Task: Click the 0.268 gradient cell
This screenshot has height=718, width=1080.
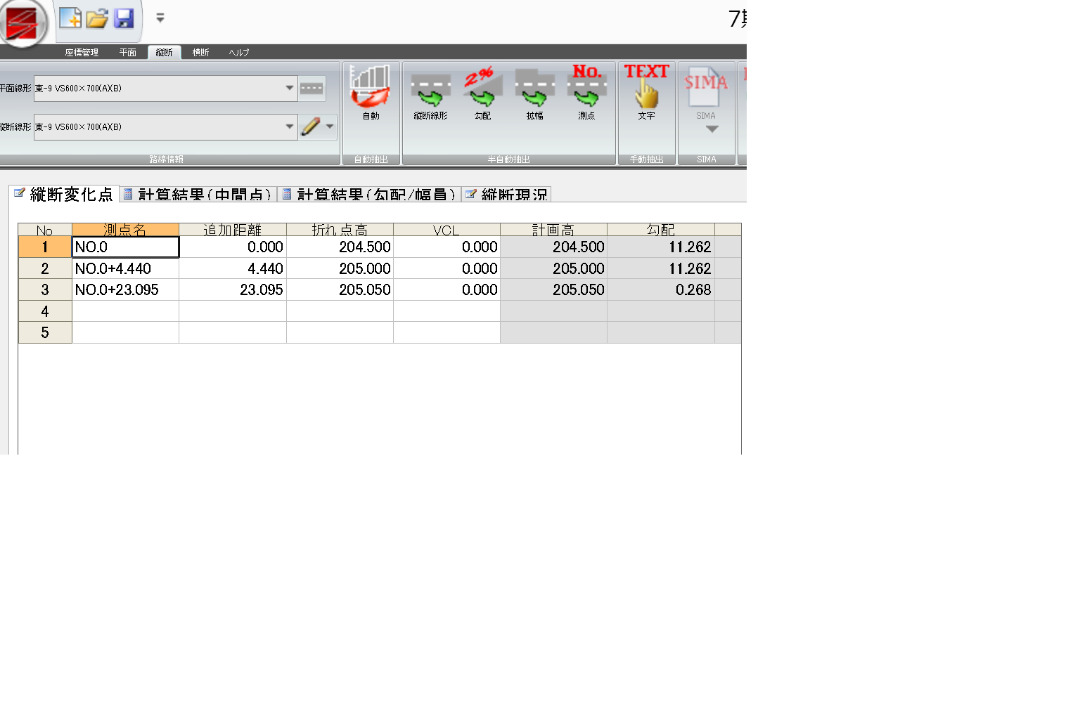Action: [661, 289]
